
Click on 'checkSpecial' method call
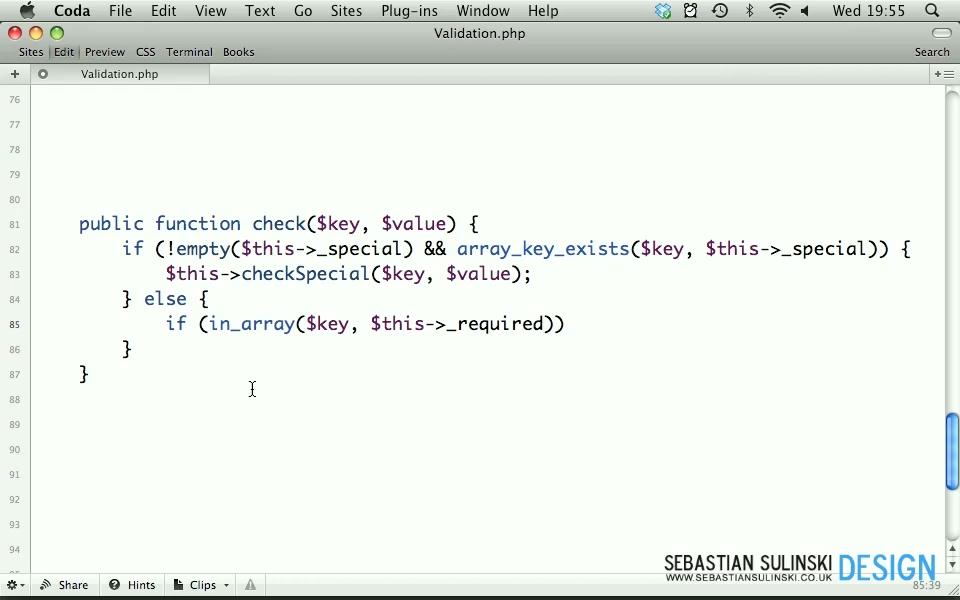[306, 274]
